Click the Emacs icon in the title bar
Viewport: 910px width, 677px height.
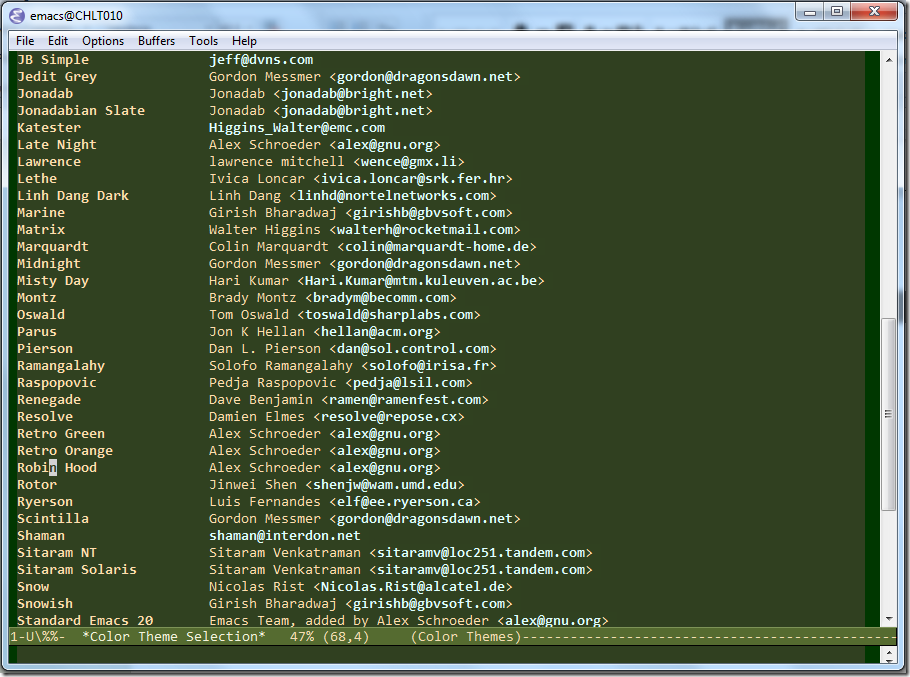[x=17, y=16]
